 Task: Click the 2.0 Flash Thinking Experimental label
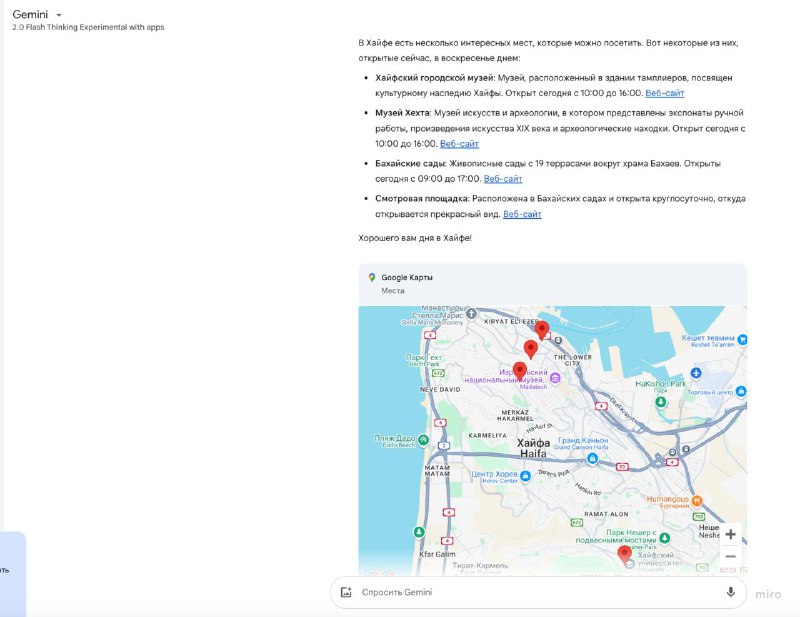[88, 28]
